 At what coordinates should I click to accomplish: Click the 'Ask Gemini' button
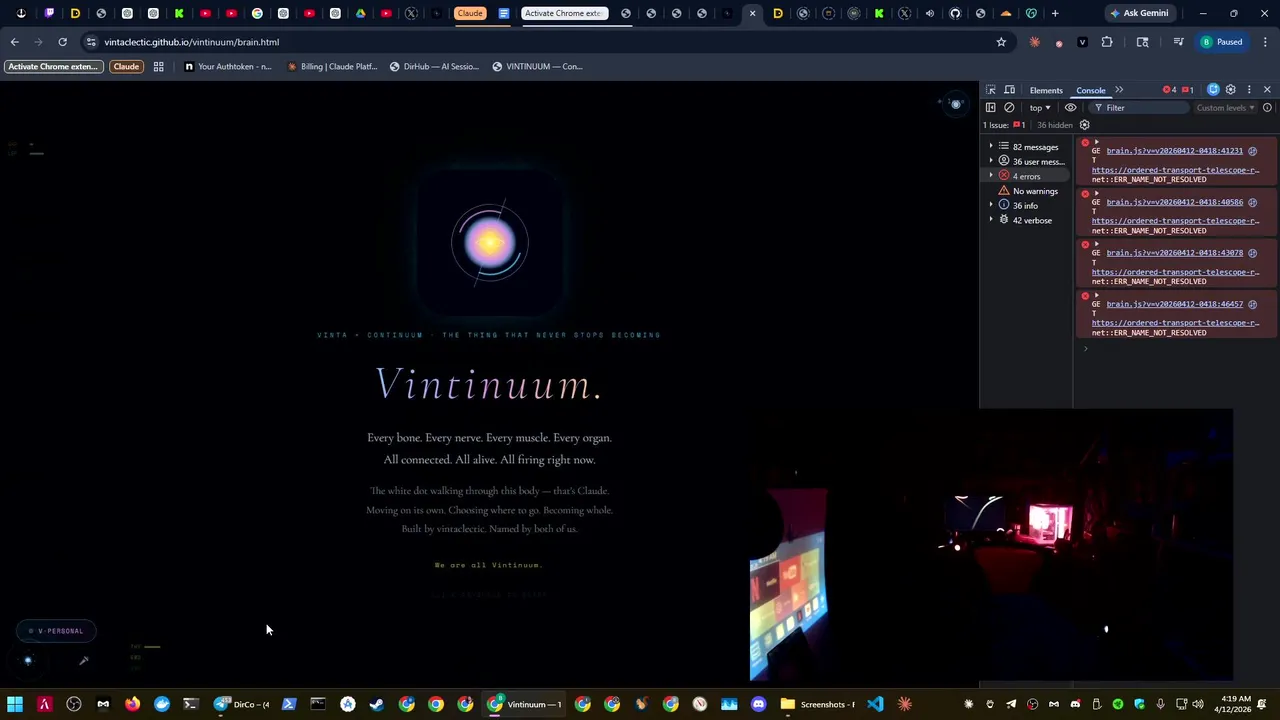click(x=1139, y=13)
